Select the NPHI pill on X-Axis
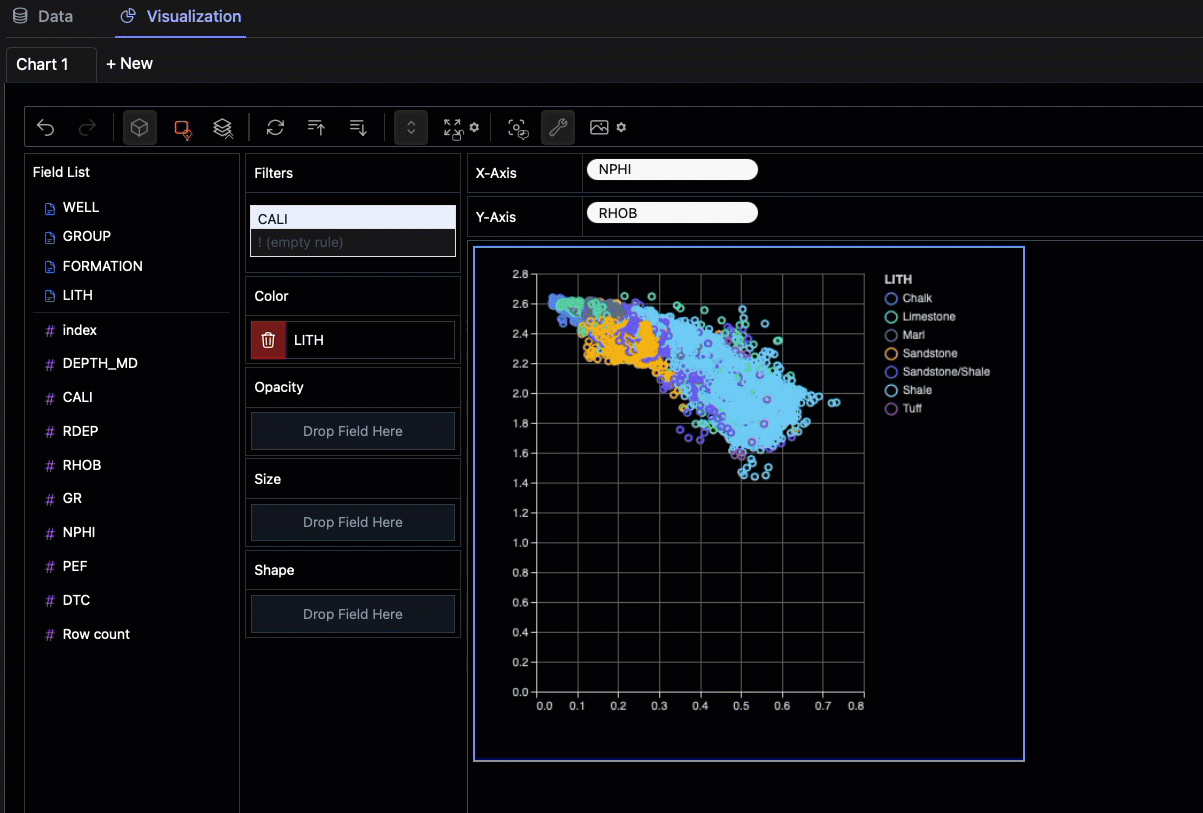This screenshot has height=813, width=1203. tap(672, 170)
